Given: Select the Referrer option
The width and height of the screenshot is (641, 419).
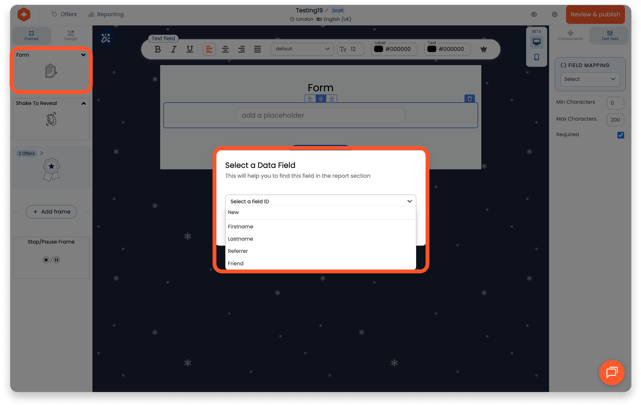Looking at the screenshot, I should click(238, 251).
